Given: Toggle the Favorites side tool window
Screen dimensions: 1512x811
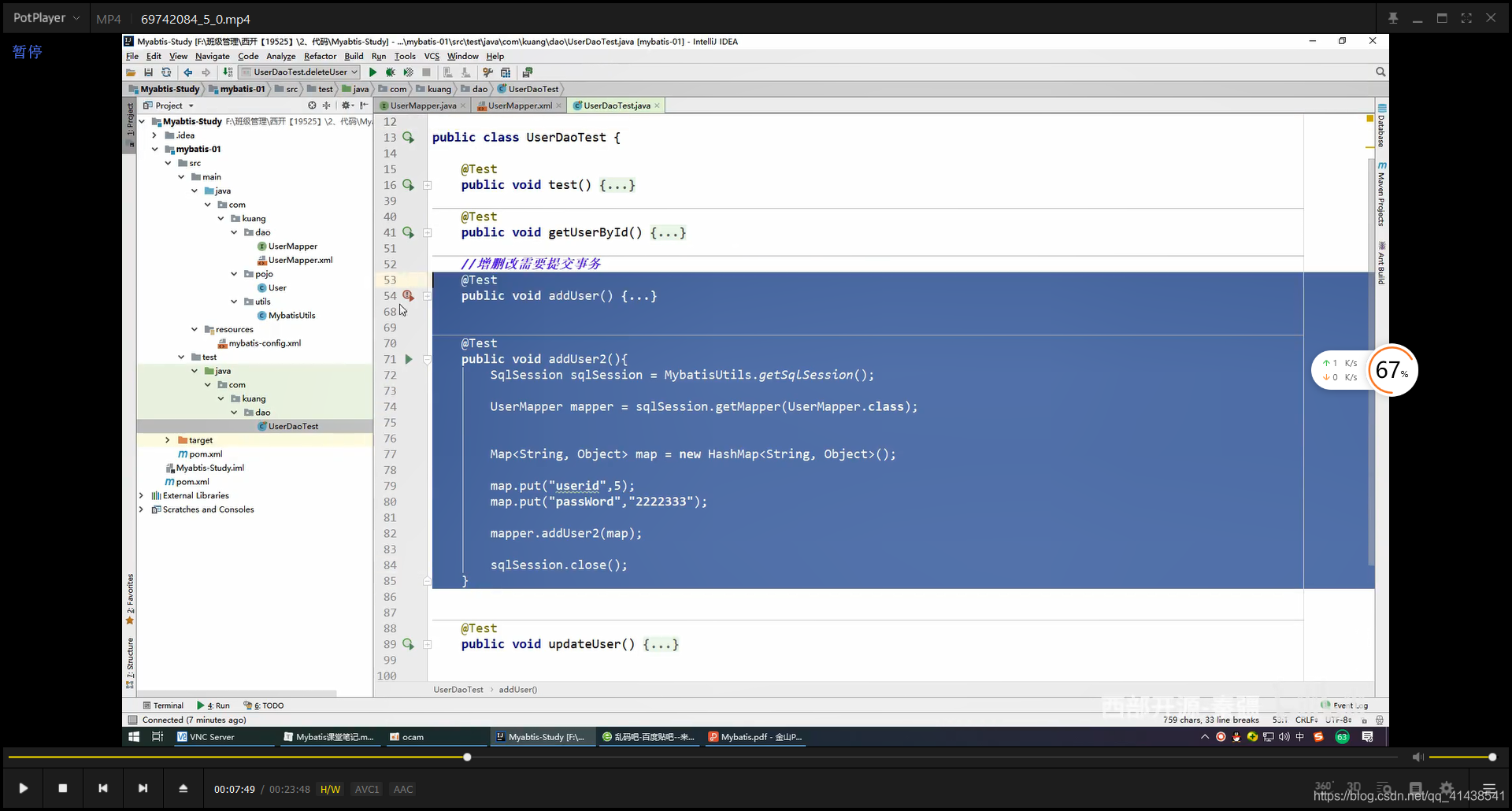Looking at the screenshot, I should pyautogui.click(x=130, y=599).
